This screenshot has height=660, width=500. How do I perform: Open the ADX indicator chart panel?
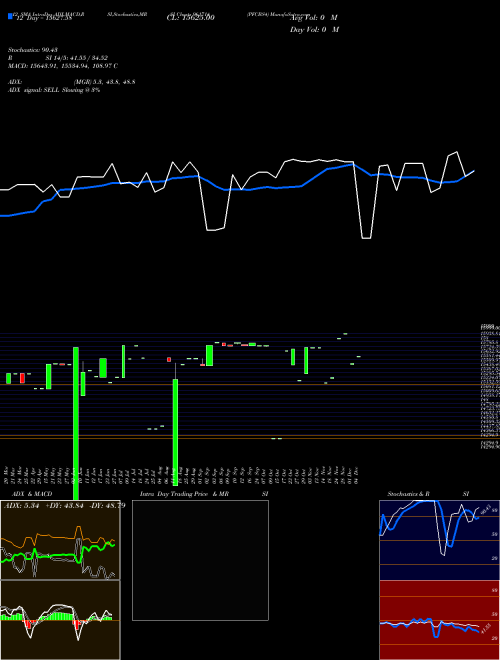pyautogui.click(x=60, y=540)
